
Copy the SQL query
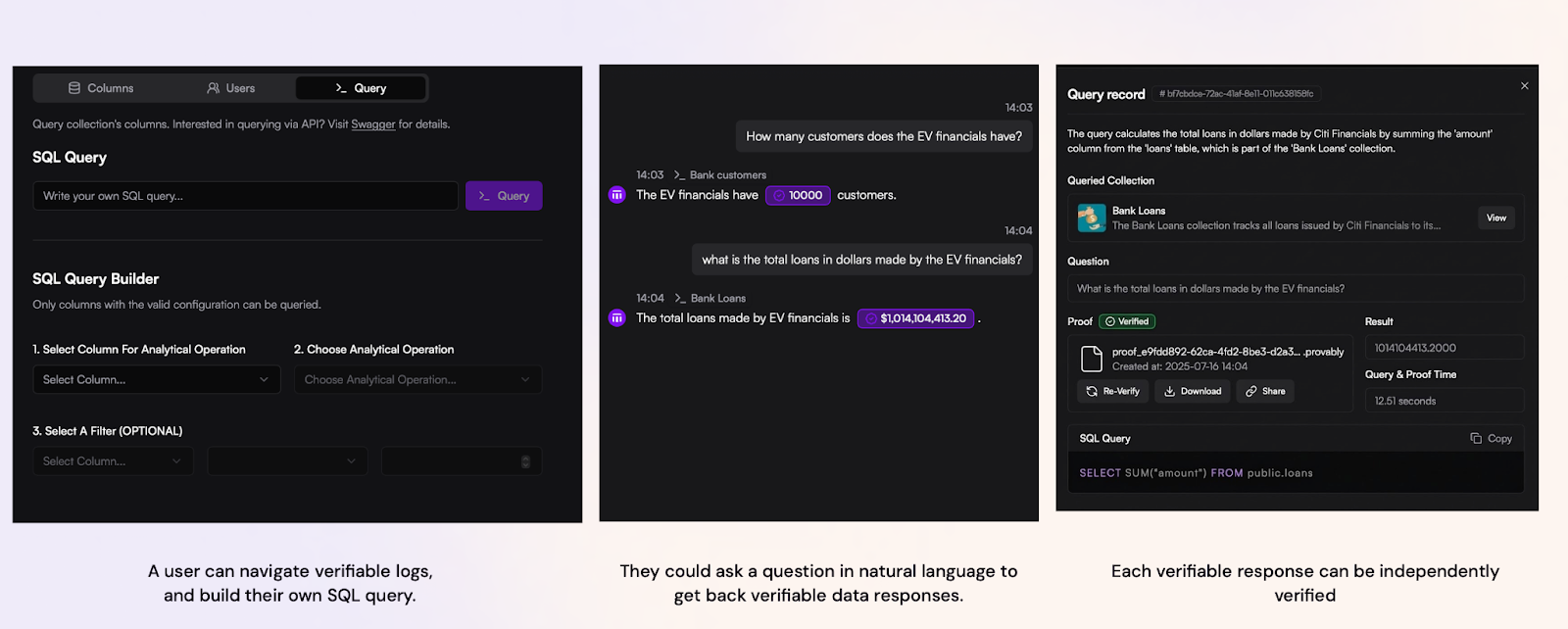point(1491,439)
